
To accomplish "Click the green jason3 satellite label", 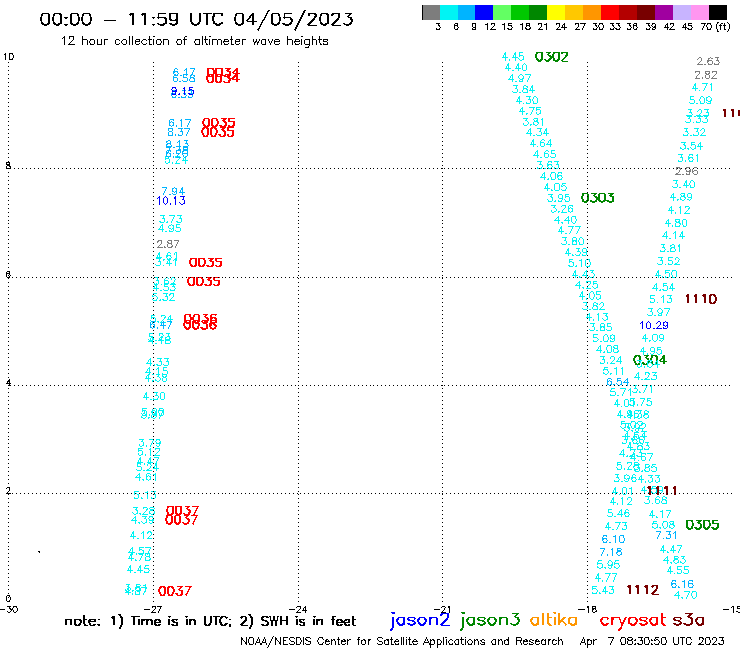I will coord(490,620).
